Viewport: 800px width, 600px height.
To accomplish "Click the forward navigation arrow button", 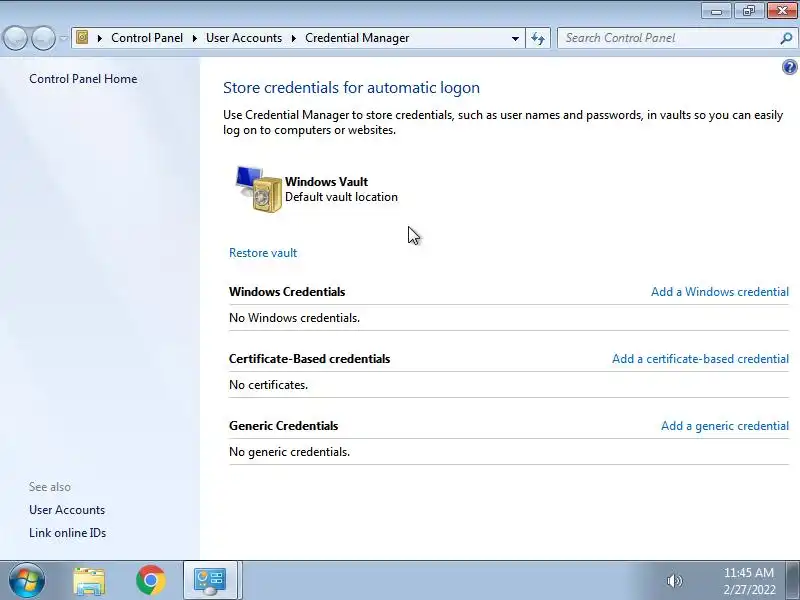I will pos(43,38).
